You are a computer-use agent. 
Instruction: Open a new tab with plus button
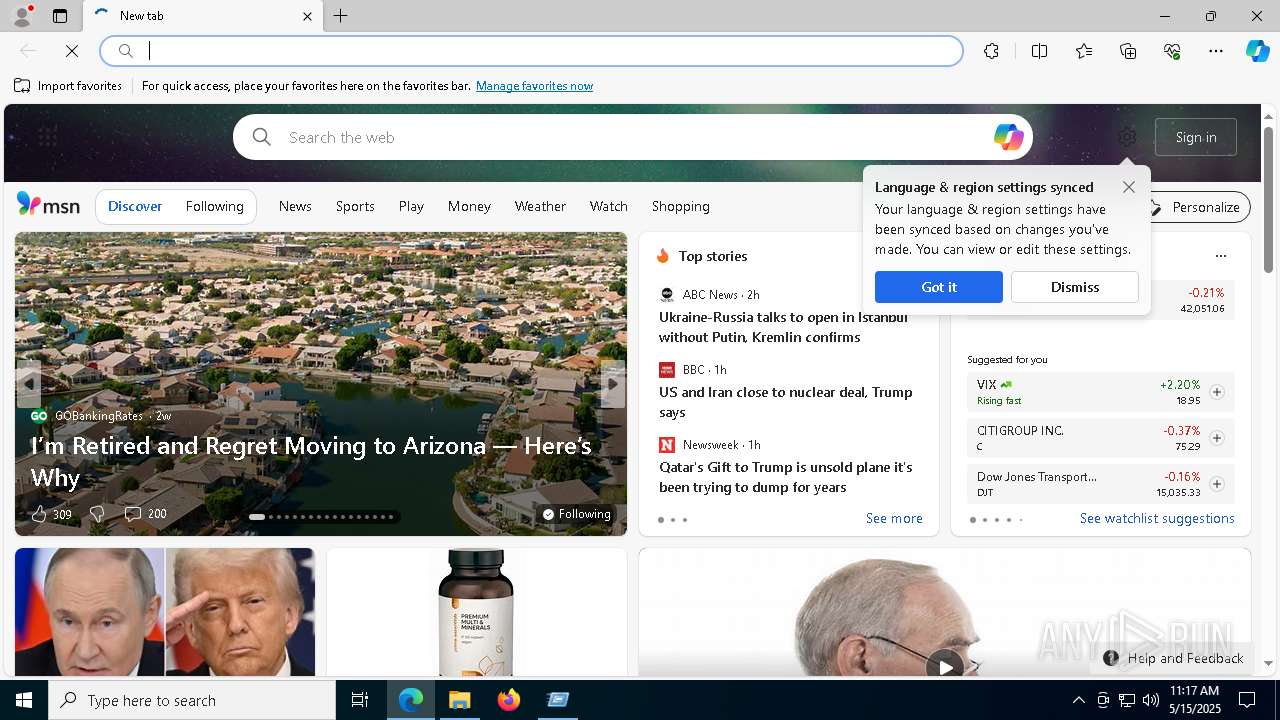(x=341, y=16)
